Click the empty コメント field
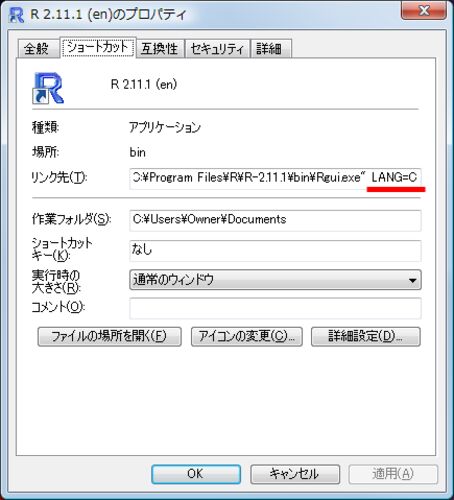 (275, 308)
